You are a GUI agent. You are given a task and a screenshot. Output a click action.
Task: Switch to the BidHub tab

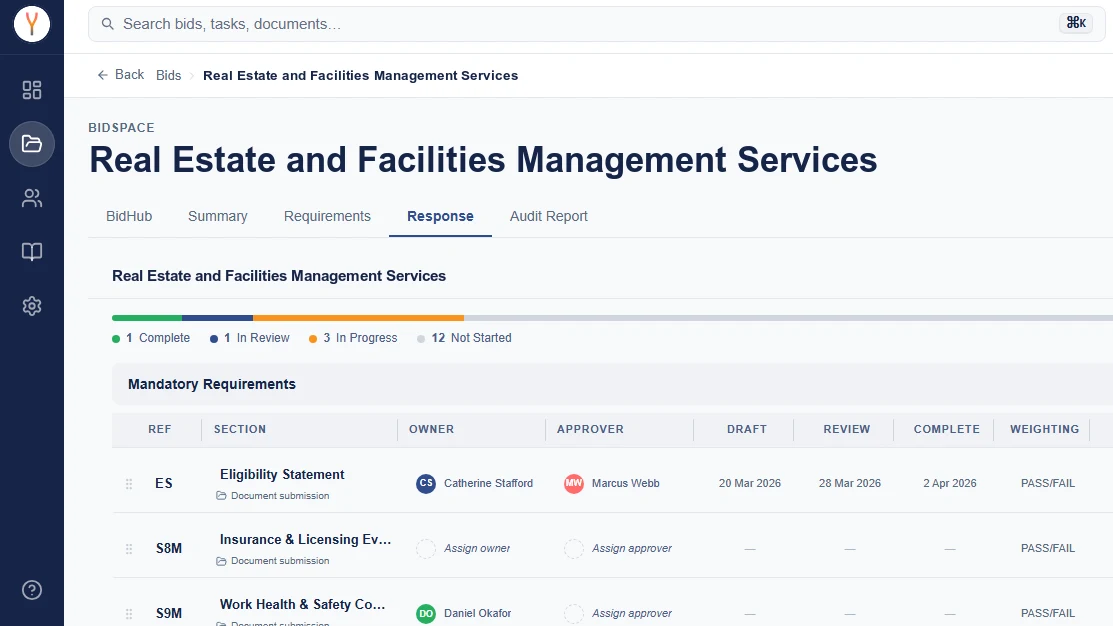tap(129, 216)
